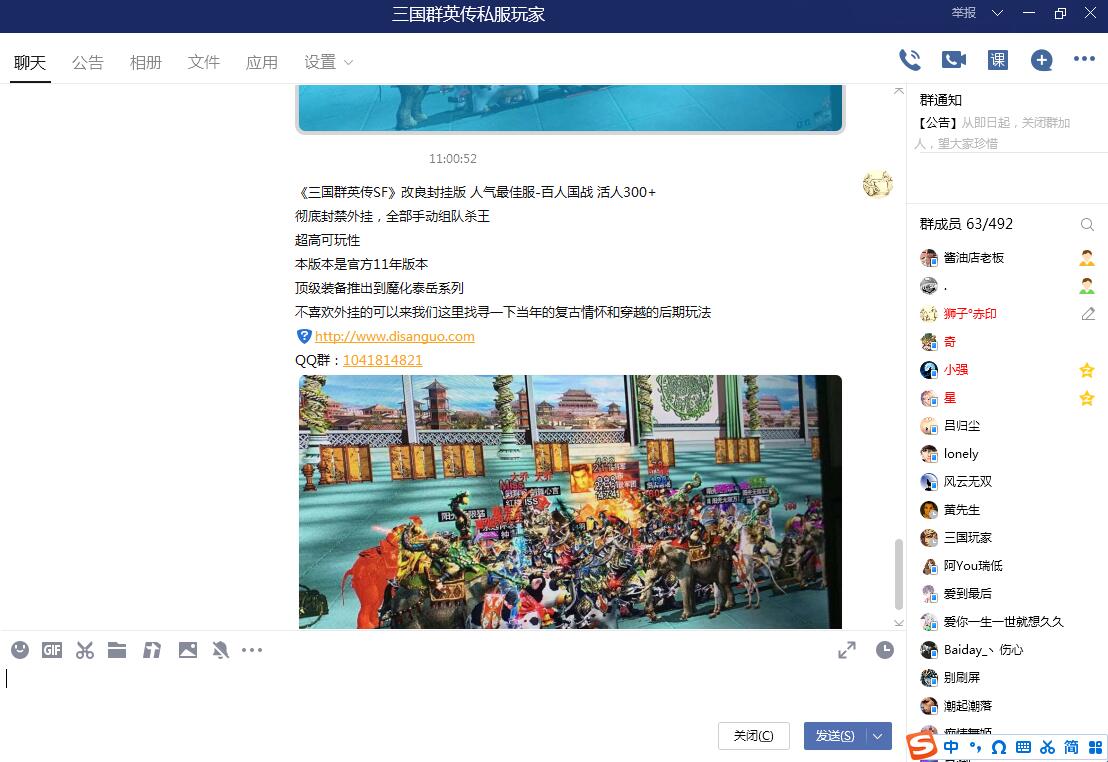
Task: Open the link http://www.disanguo.com
Action: (x=394, y=336)
